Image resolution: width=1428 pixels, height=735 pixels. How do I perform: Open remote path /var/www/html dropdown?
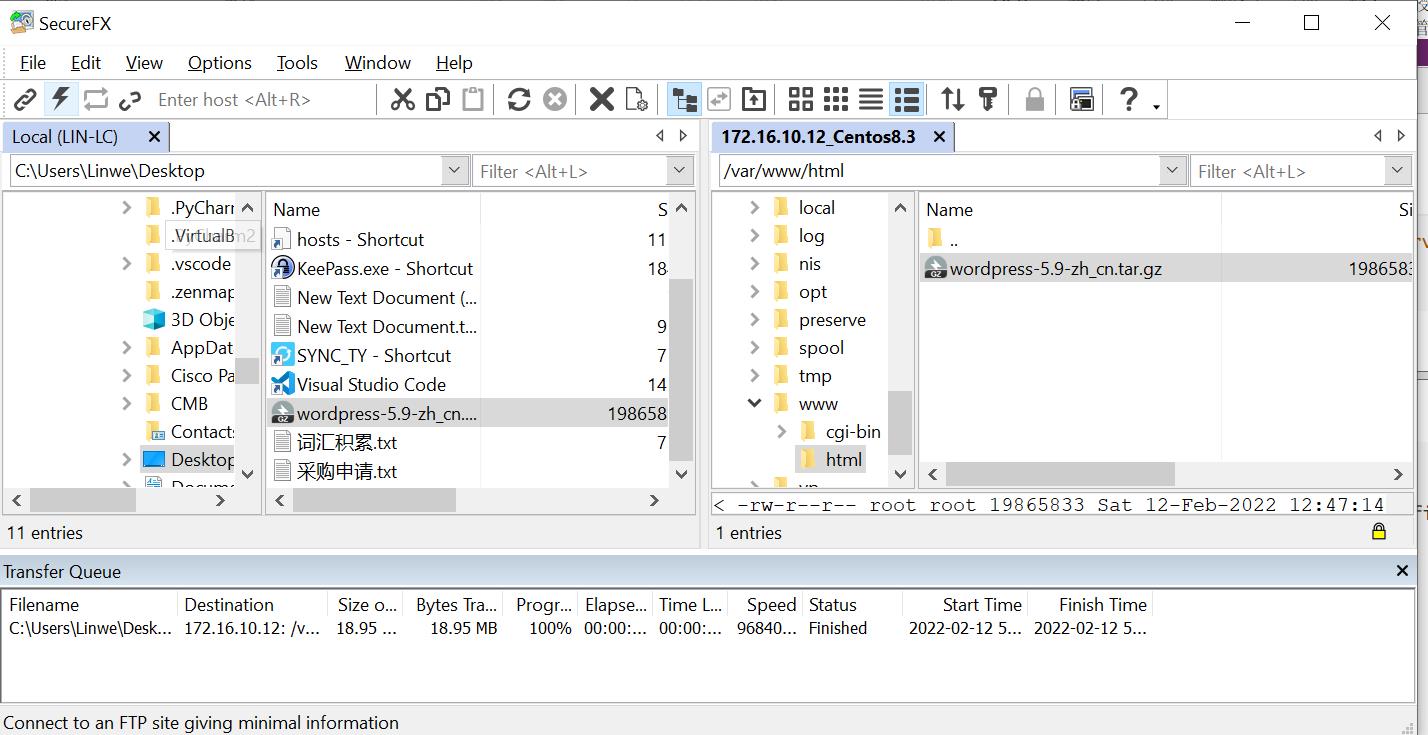(1174, 171)
